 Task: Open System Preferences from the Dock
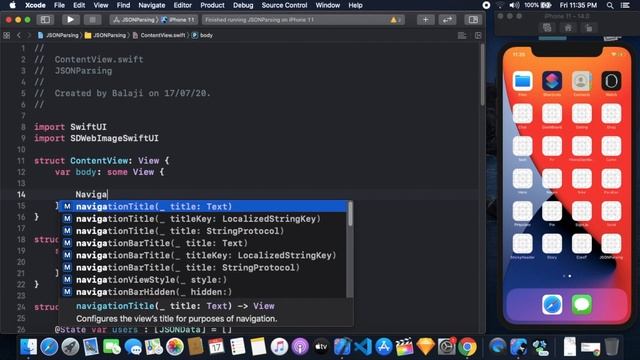pos(447,347)
